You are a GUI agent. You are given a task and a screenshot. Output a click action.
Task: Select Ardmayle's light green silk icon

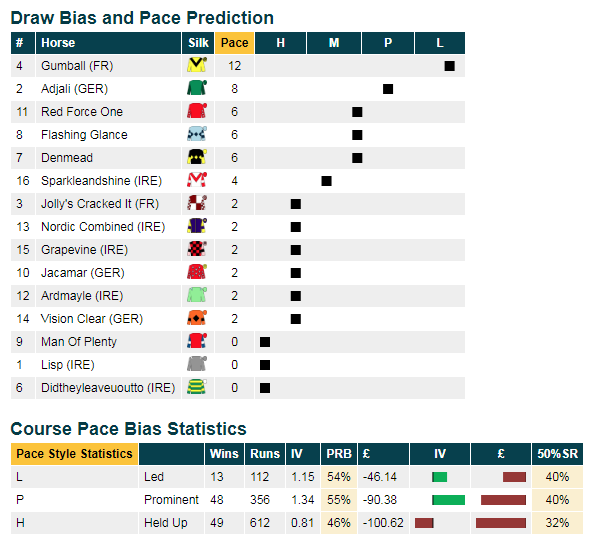tap(197, 295)
